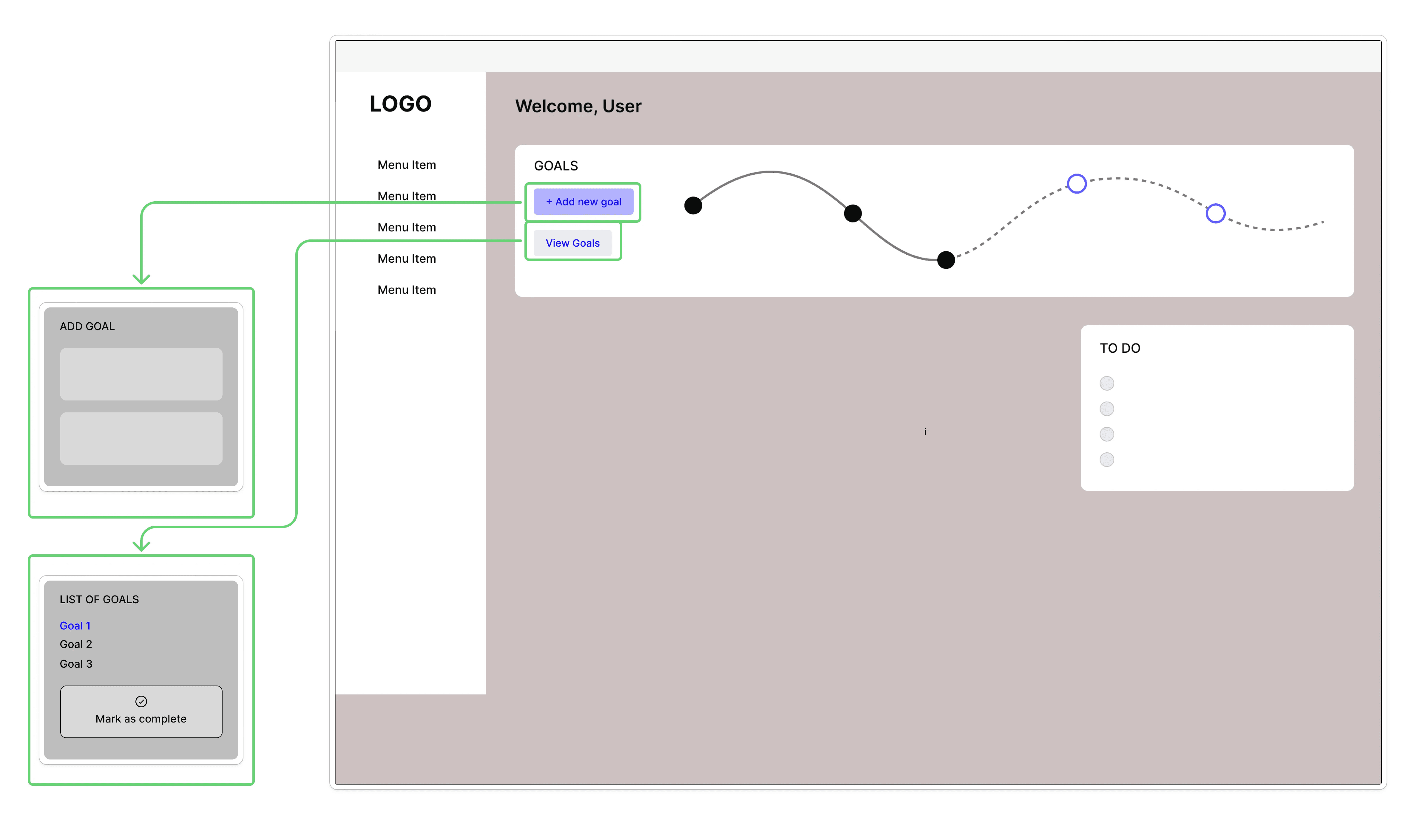The image size is (1420, 840).
Task: Check the first TO DO radio circle
Action: click(1106, 383)
